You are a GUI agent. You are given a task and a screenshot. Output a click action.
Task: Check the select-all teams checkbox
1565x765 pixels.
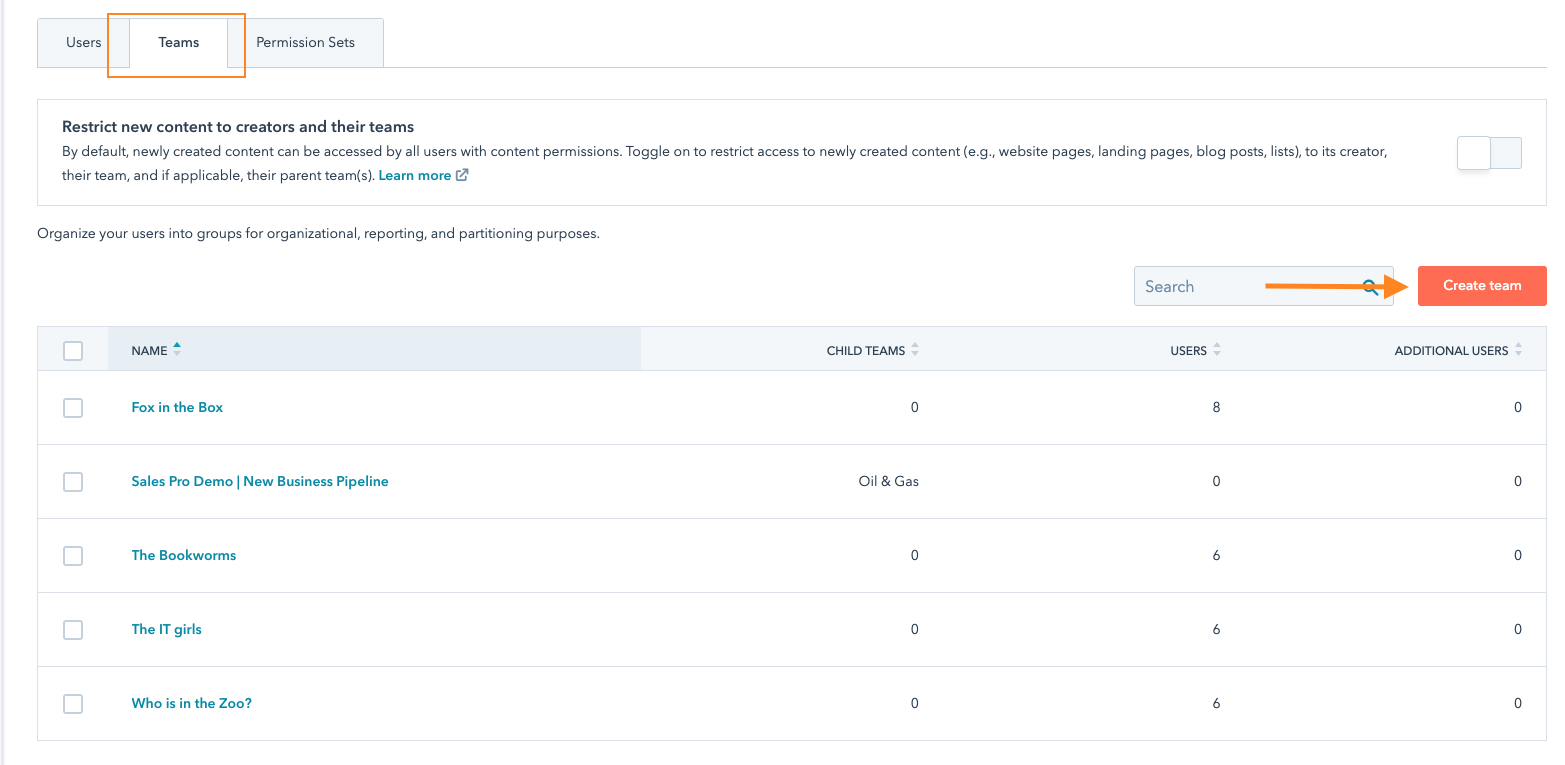(x=73, y=351)
